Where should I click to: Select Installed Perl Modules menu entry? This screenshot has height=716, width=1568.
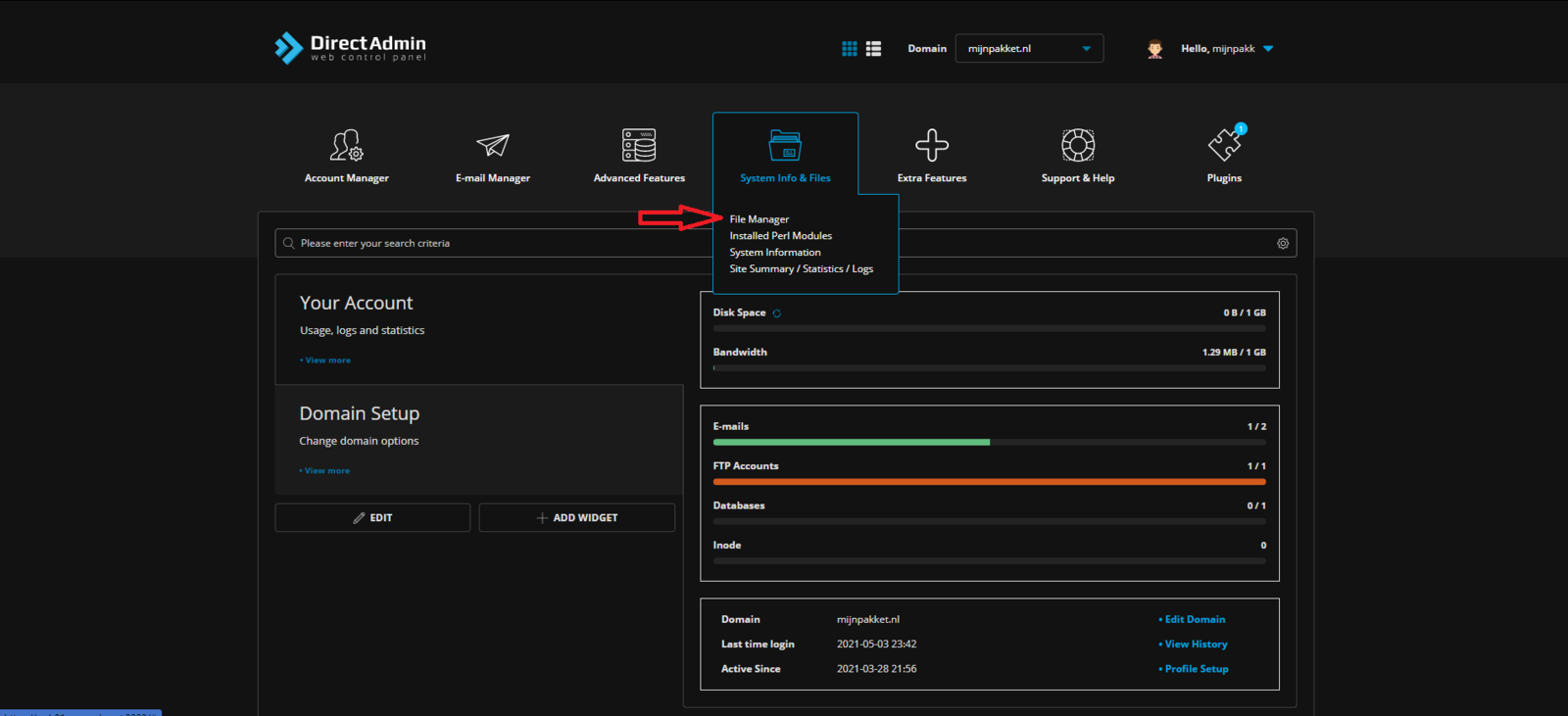click(x=781, y=236)
